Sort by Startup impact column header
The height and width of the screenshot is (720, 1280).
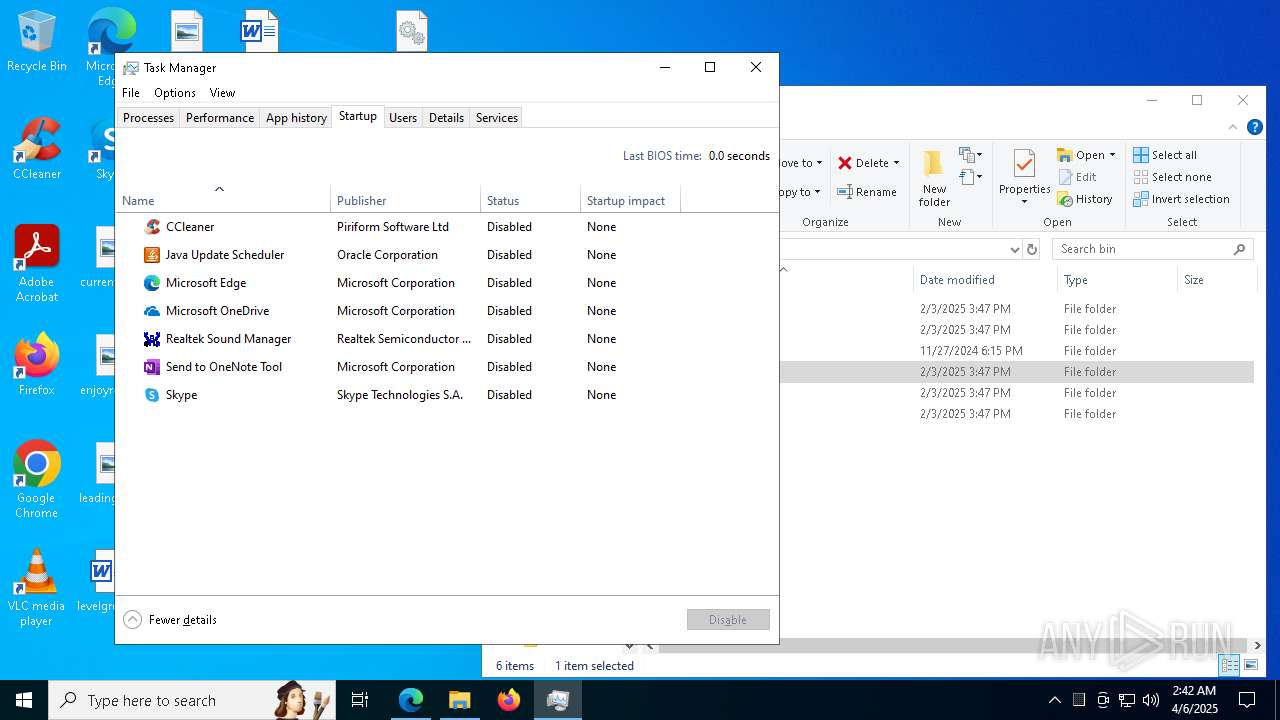630,200
